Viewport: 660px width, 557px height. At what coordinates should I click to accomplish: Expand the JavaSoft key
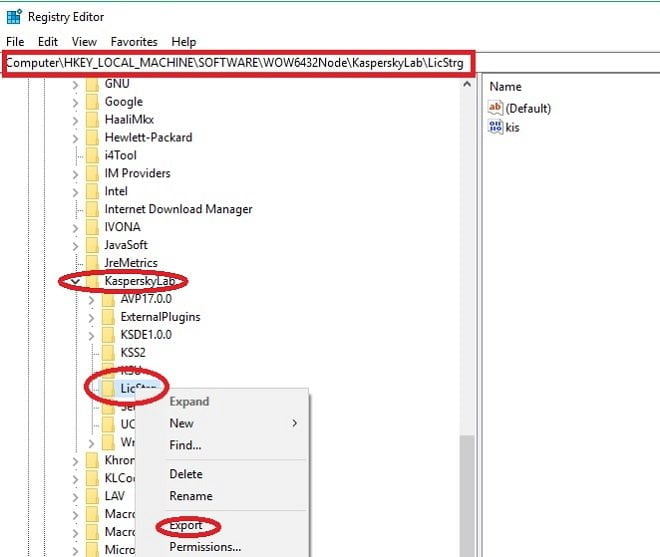[75, 245]
